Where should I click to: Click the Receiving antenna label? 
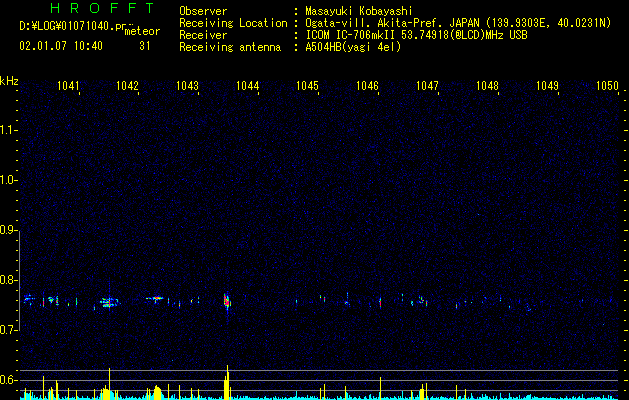(230, 47)
